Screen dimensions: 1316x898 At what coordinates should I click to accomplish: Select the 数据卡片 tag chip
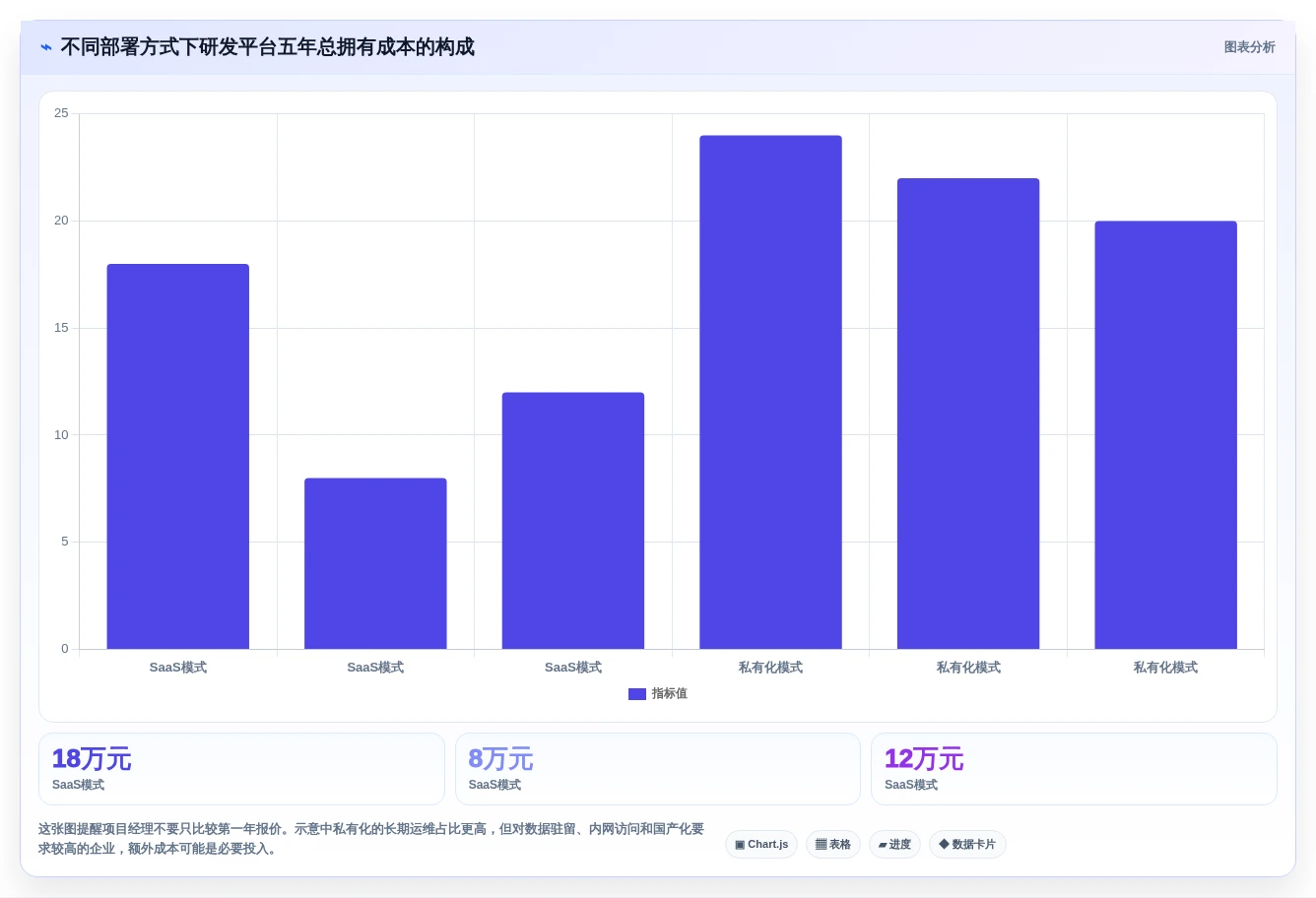[967, 845]
